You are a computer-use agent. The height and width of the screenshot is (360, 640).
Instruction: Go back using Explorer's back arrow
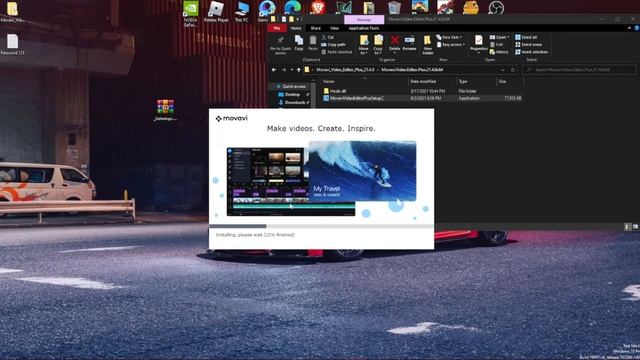tap(274, 70)
